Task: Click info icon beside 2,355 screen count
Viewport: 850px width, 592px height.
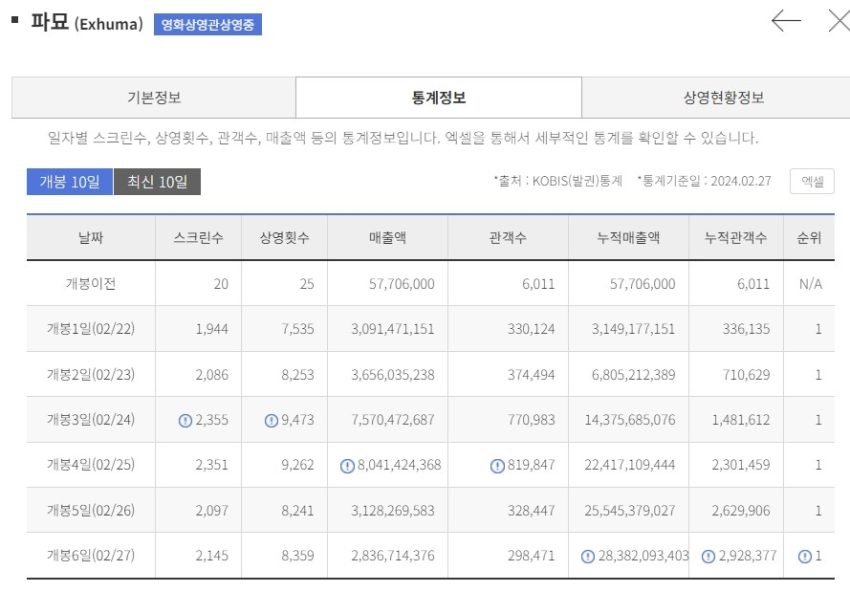Action: 185,420
